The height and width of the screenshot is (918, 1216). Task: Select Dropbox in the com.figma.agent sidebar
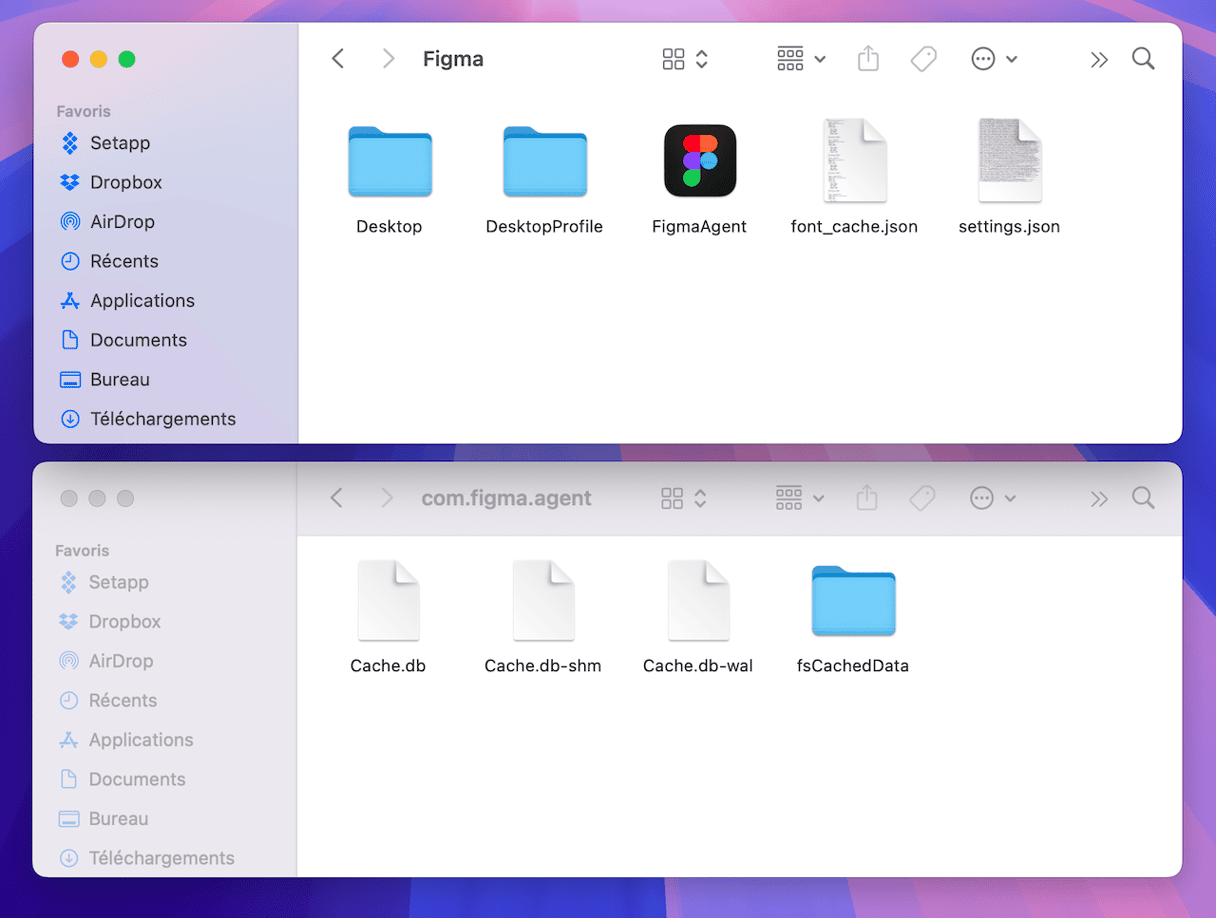tap(124, 622)
